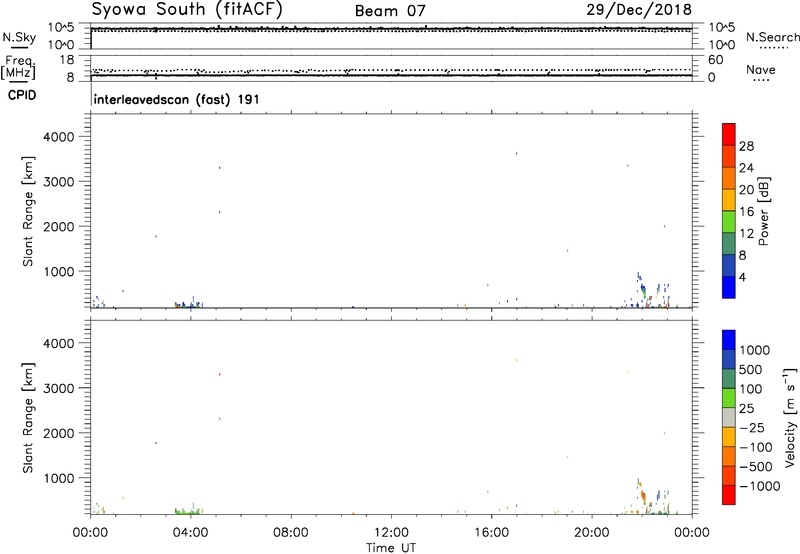This screenshot has width=800, height=554.
Task: Click the "N.Search" legend label
Action: [773, 37]
